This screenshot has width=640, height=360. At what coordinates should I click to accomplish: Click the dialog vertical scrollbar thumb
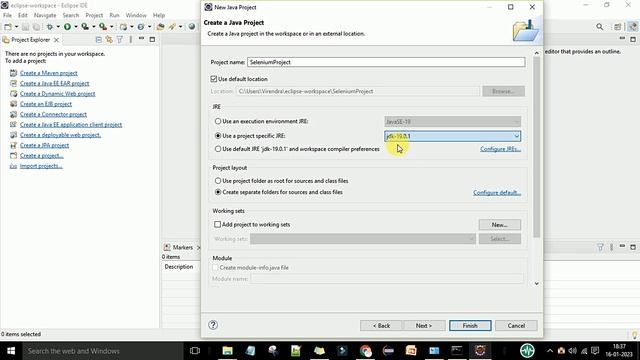coord(537,147)
